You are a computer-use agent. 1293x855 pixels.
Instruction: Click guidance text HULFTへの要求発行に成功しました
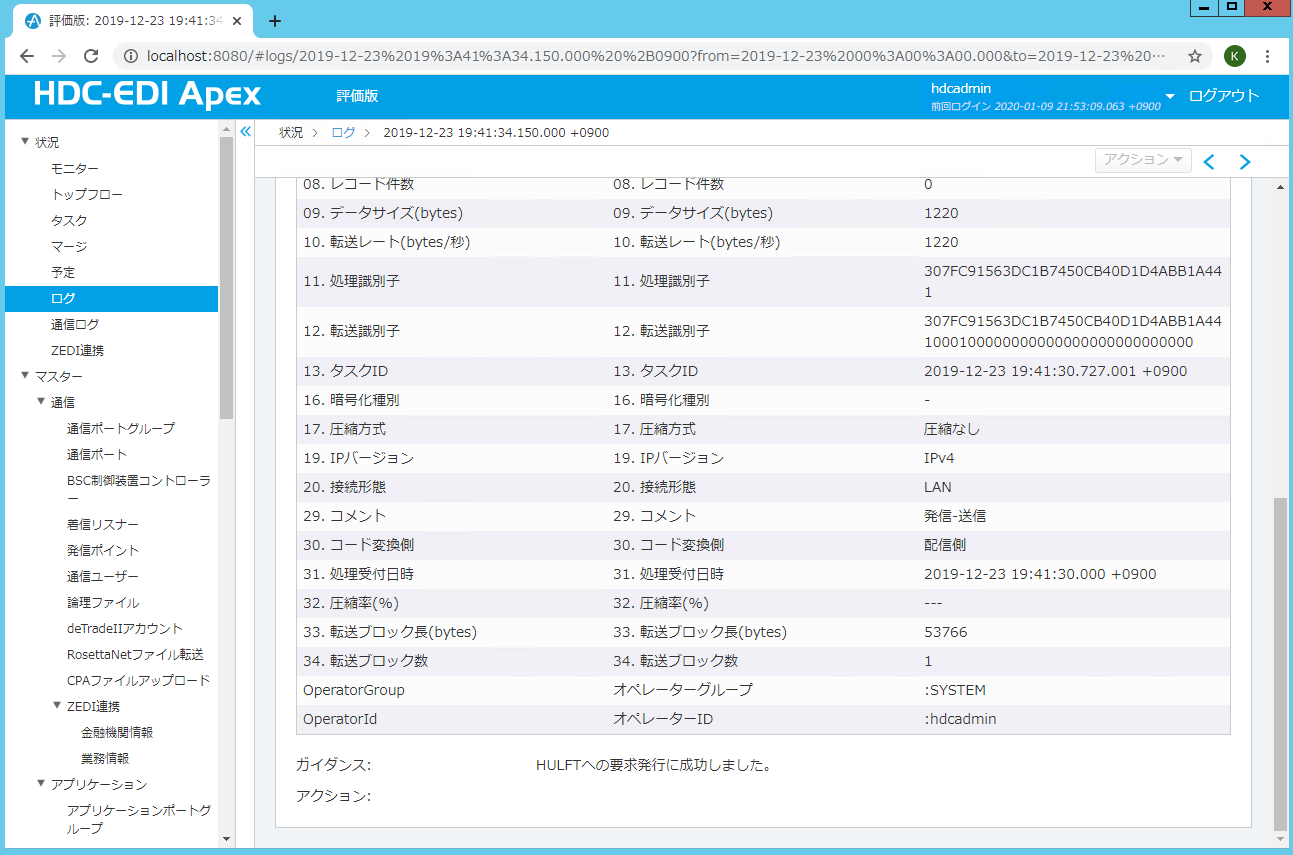(x=653, y=766)
